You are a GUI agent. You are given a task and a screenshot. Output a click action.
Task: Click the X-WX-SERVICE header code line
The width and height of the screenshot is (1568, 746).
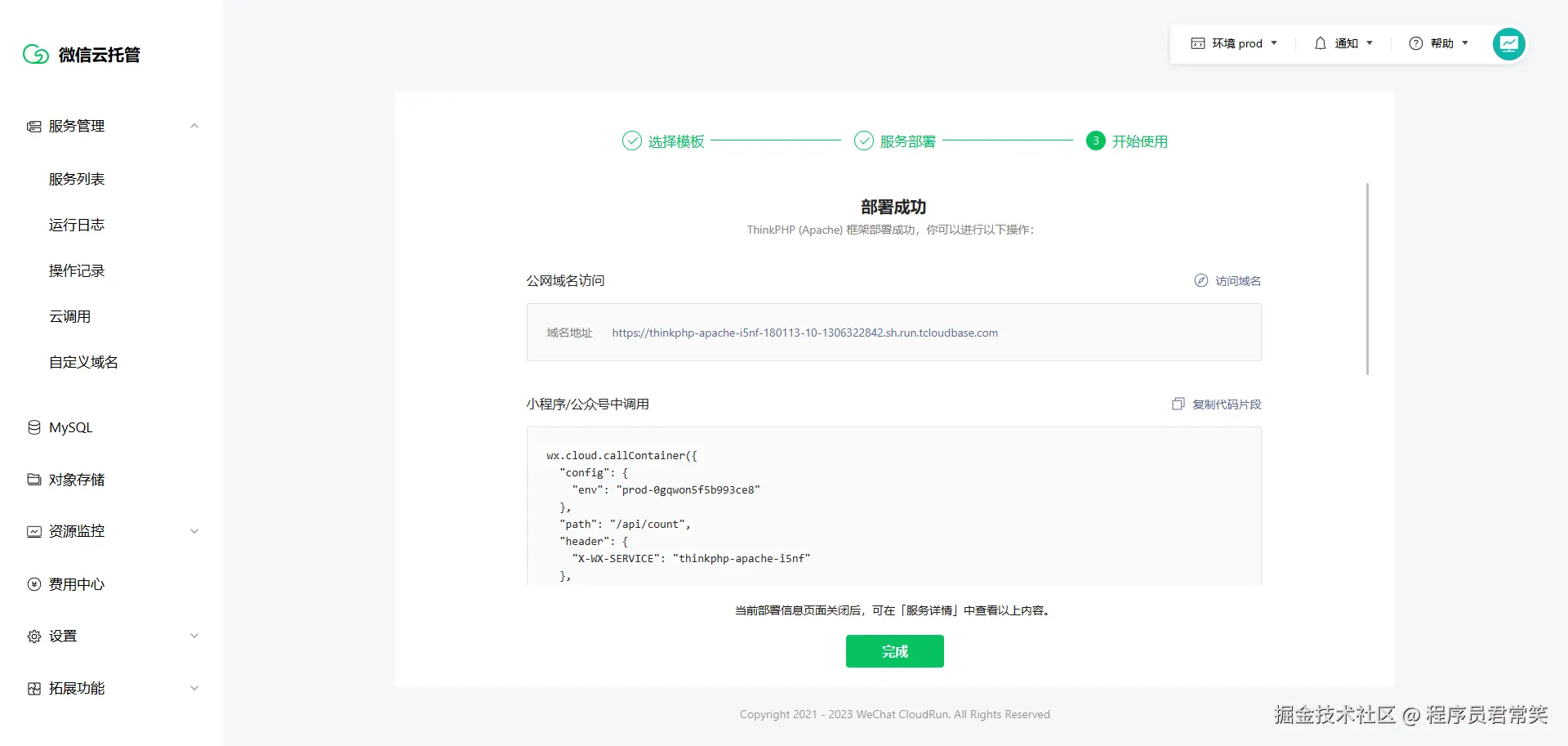(x=691, y=558)
